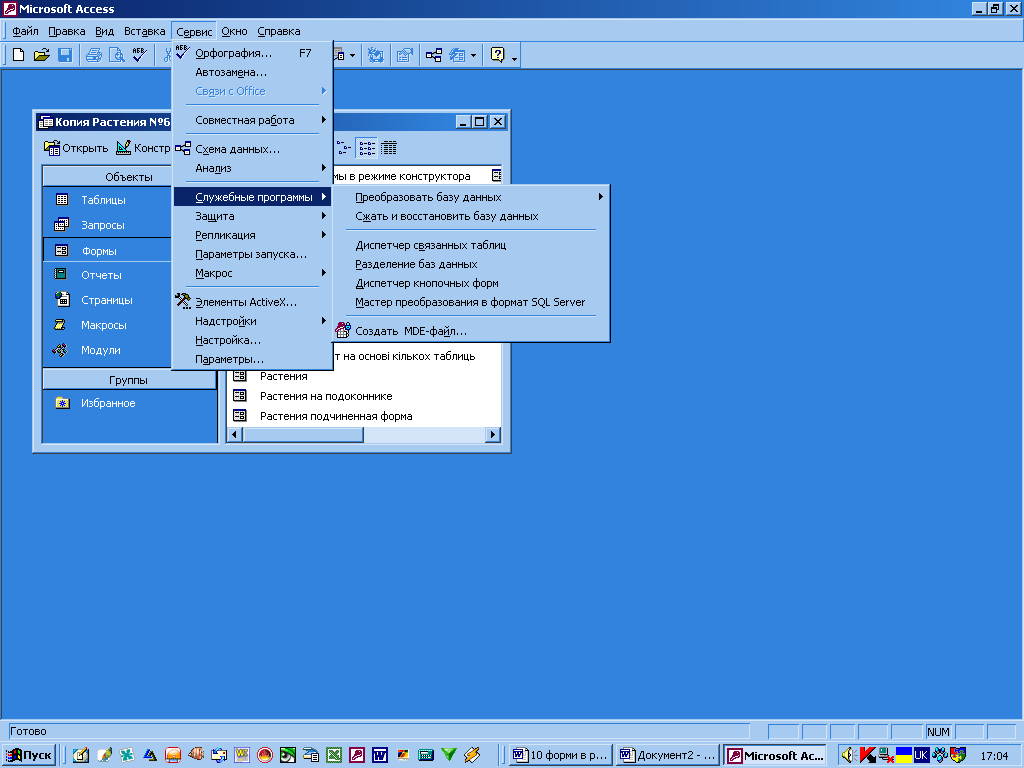Click the Code toolbar icon with gear
This screenshot has height=768, width=1024.
(x=376, y=55)
